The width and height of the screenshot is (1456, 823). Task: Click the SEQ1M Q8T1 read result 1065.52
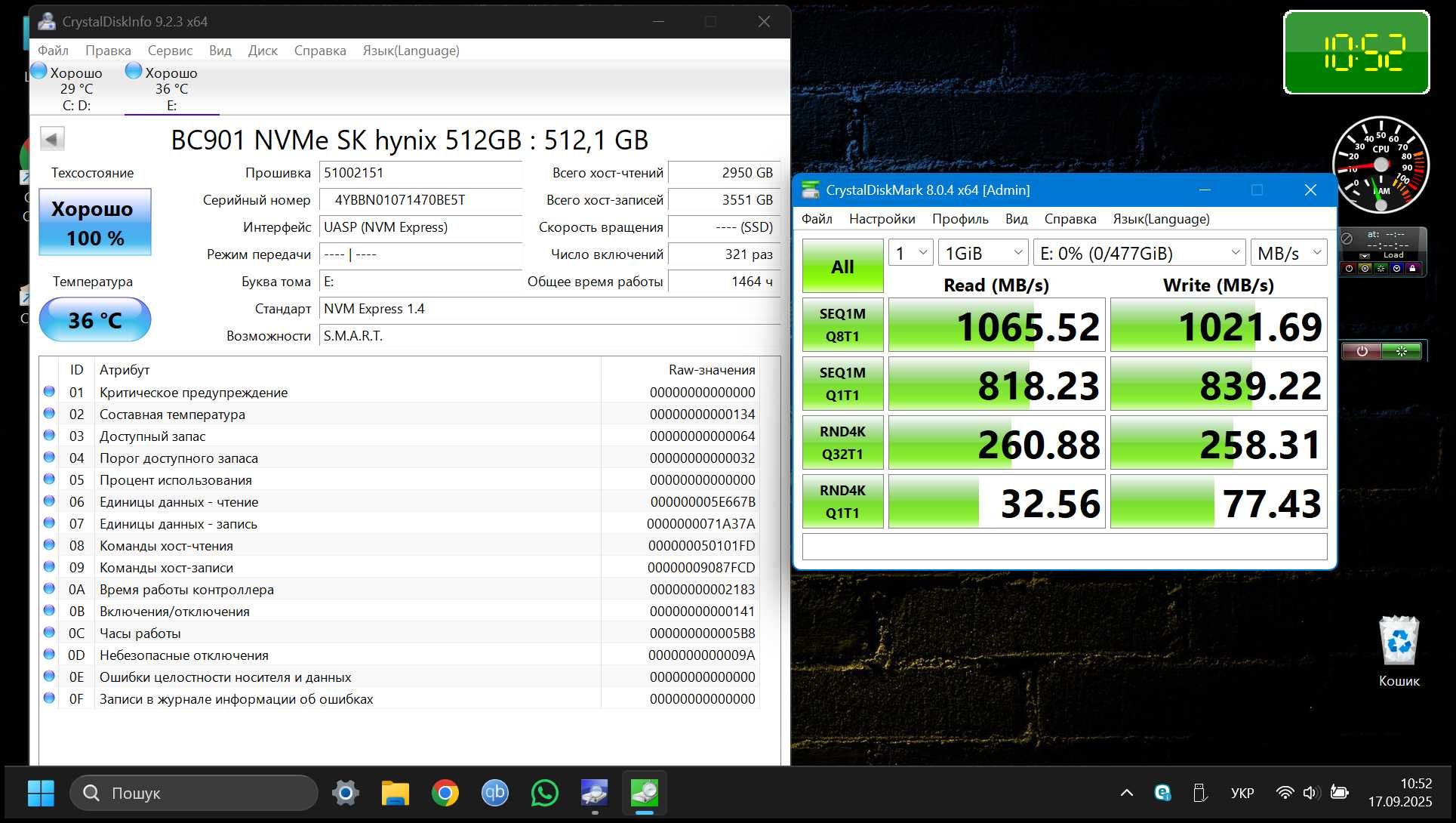coord(996,325)
